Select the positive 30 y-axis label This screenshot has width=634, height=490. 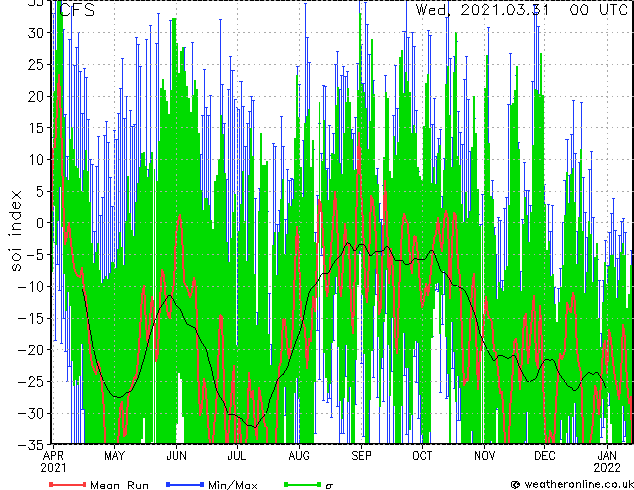[x=35, y=33]
